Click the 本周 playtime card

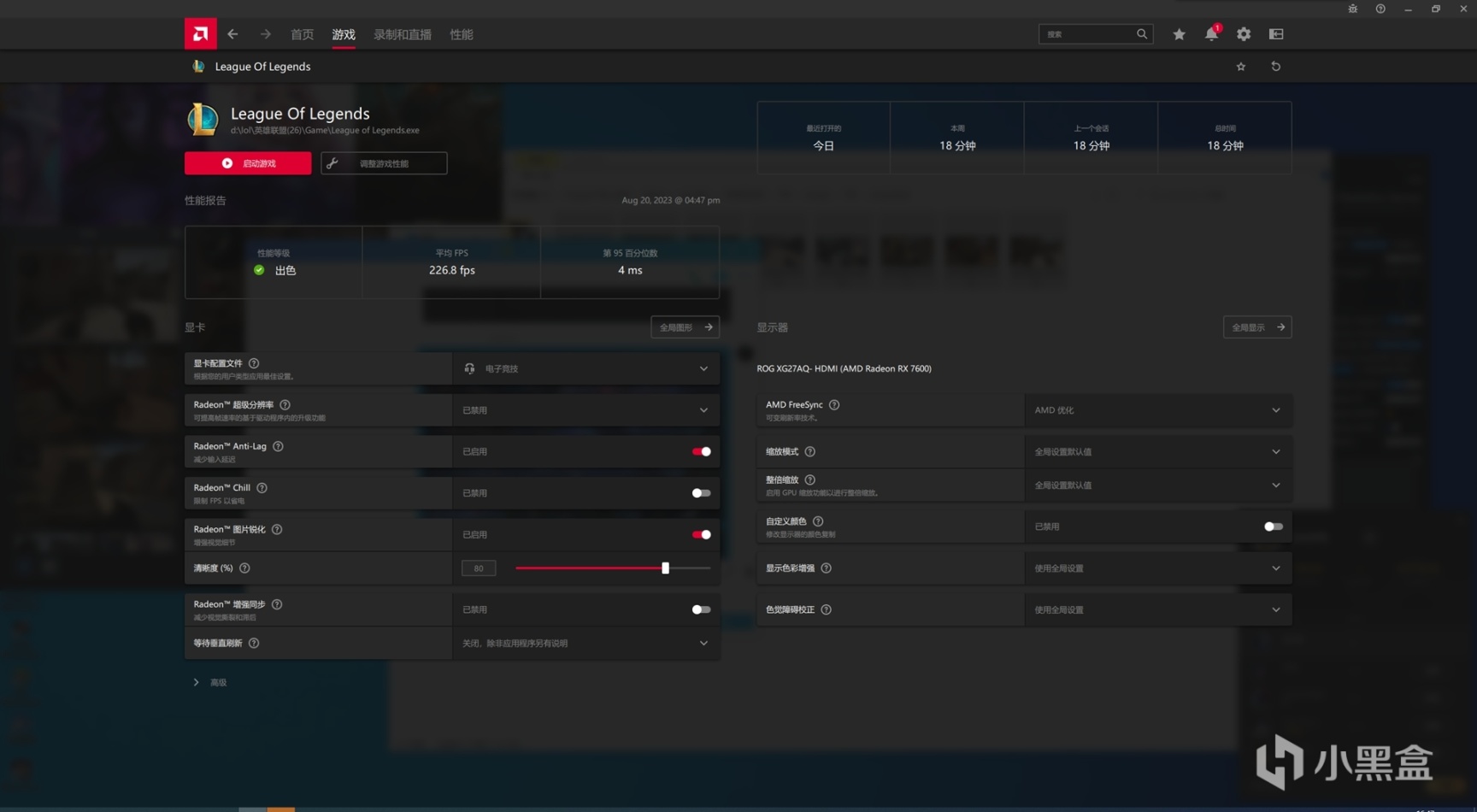pos(957,138)
